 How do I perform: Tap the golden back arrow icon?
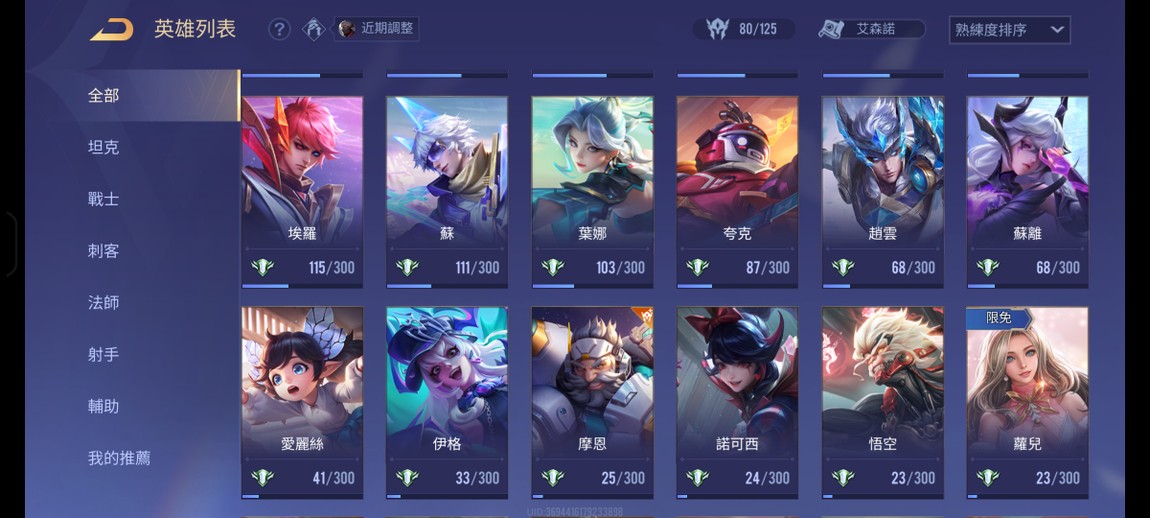pyautogui.click(x=111, y=30)
